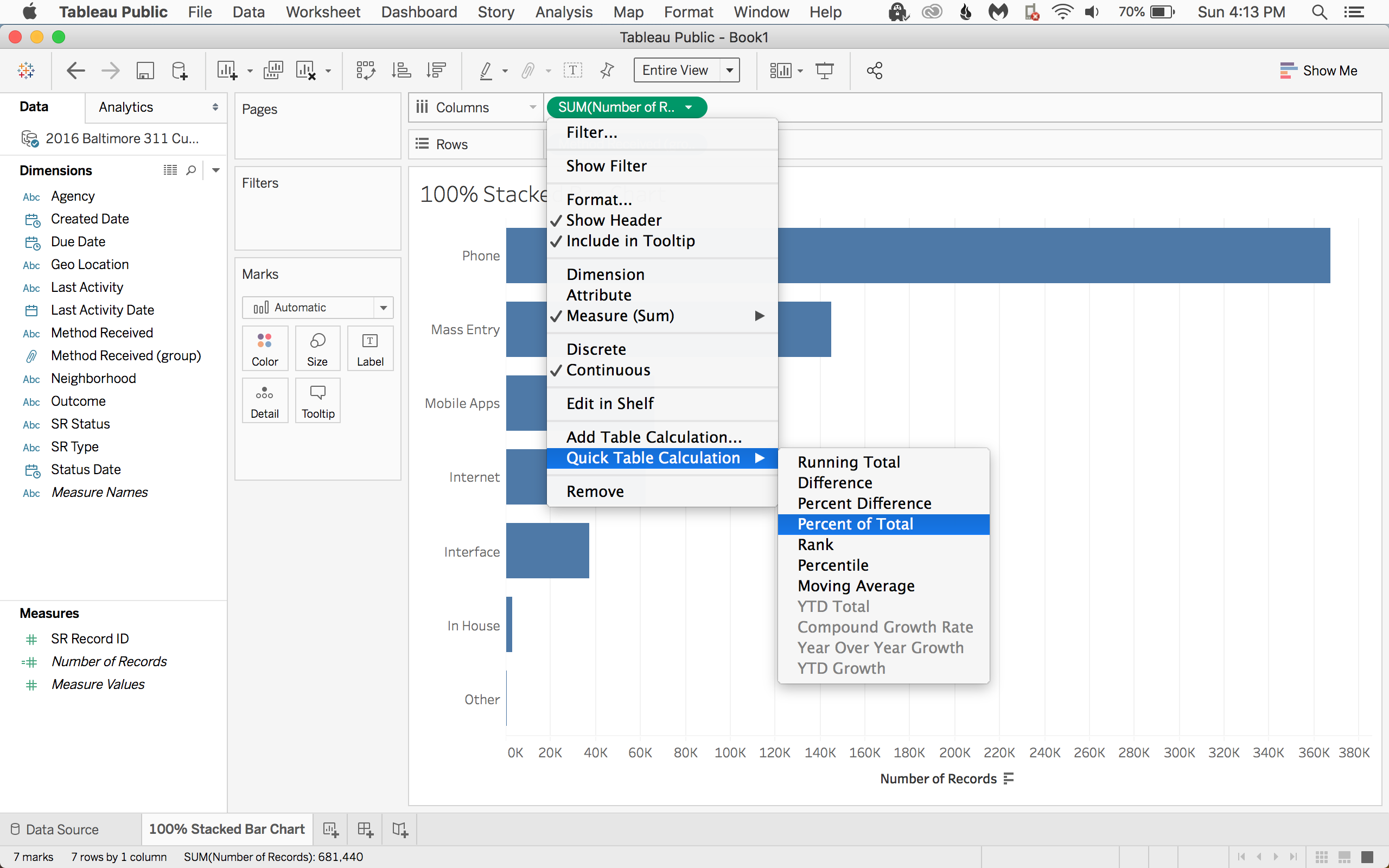Click the Undo back arrow
1389x868 pixels.
76,71
